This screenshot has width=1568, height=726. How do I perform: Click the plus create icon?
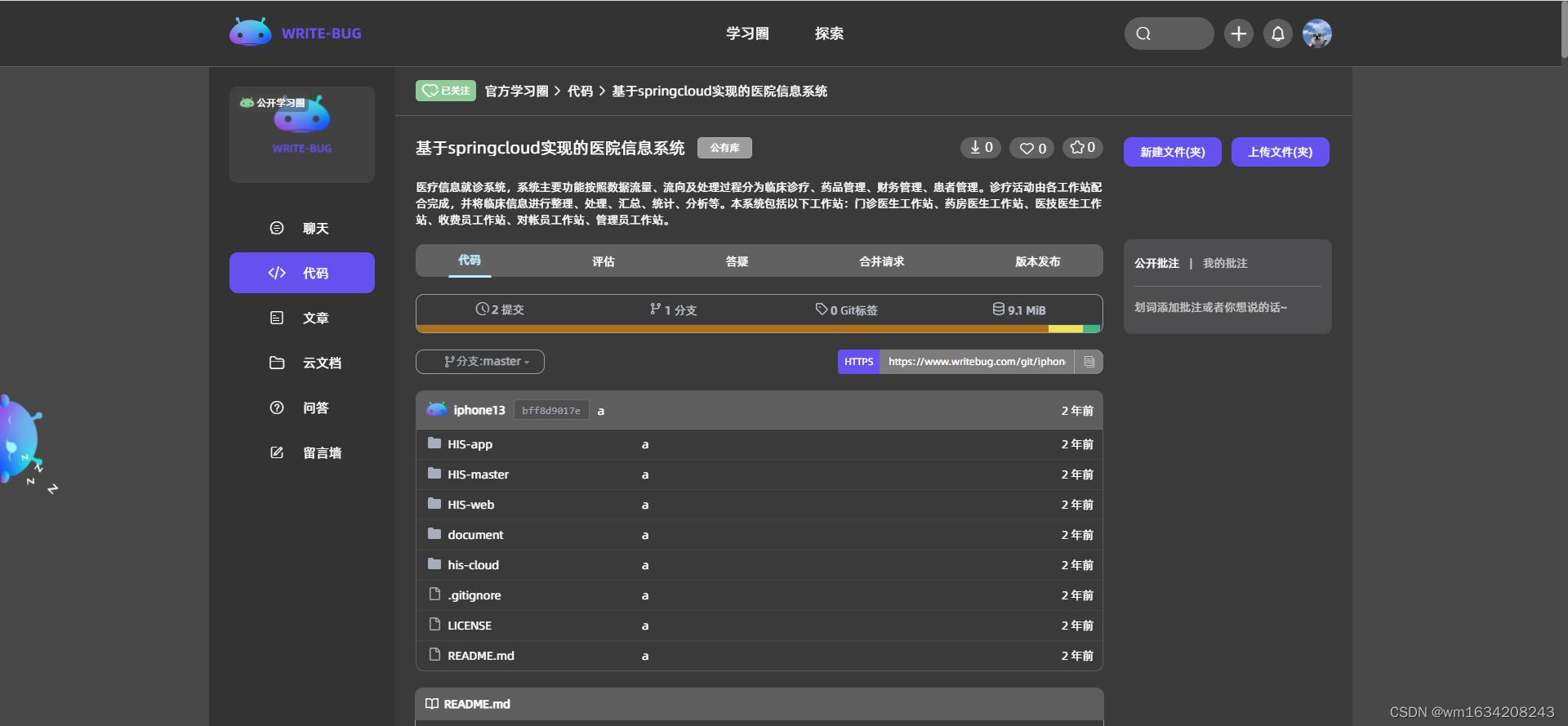(x=1238, y=33)
